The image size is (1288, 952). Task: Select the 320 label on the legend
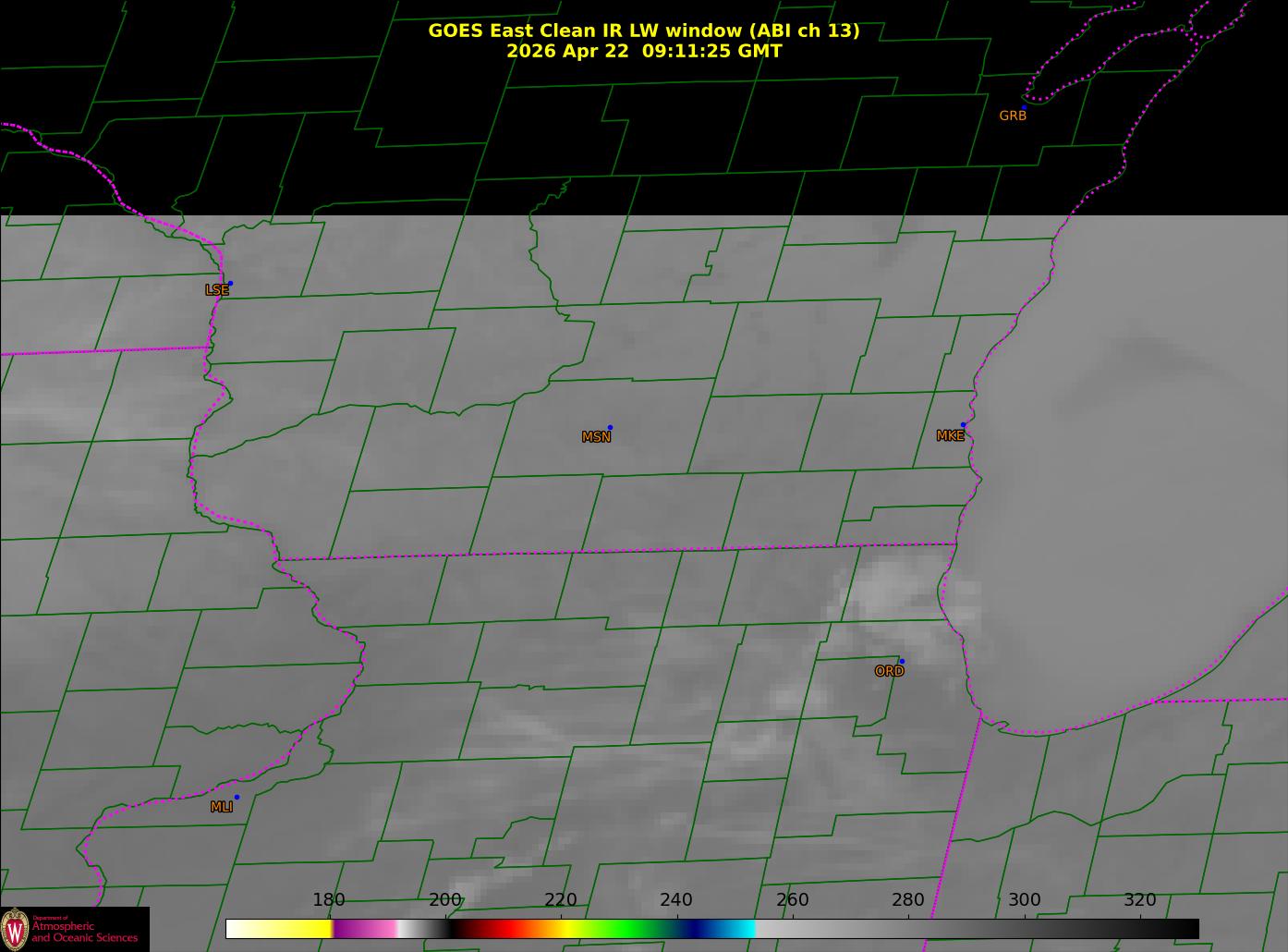pos(1140,899)
